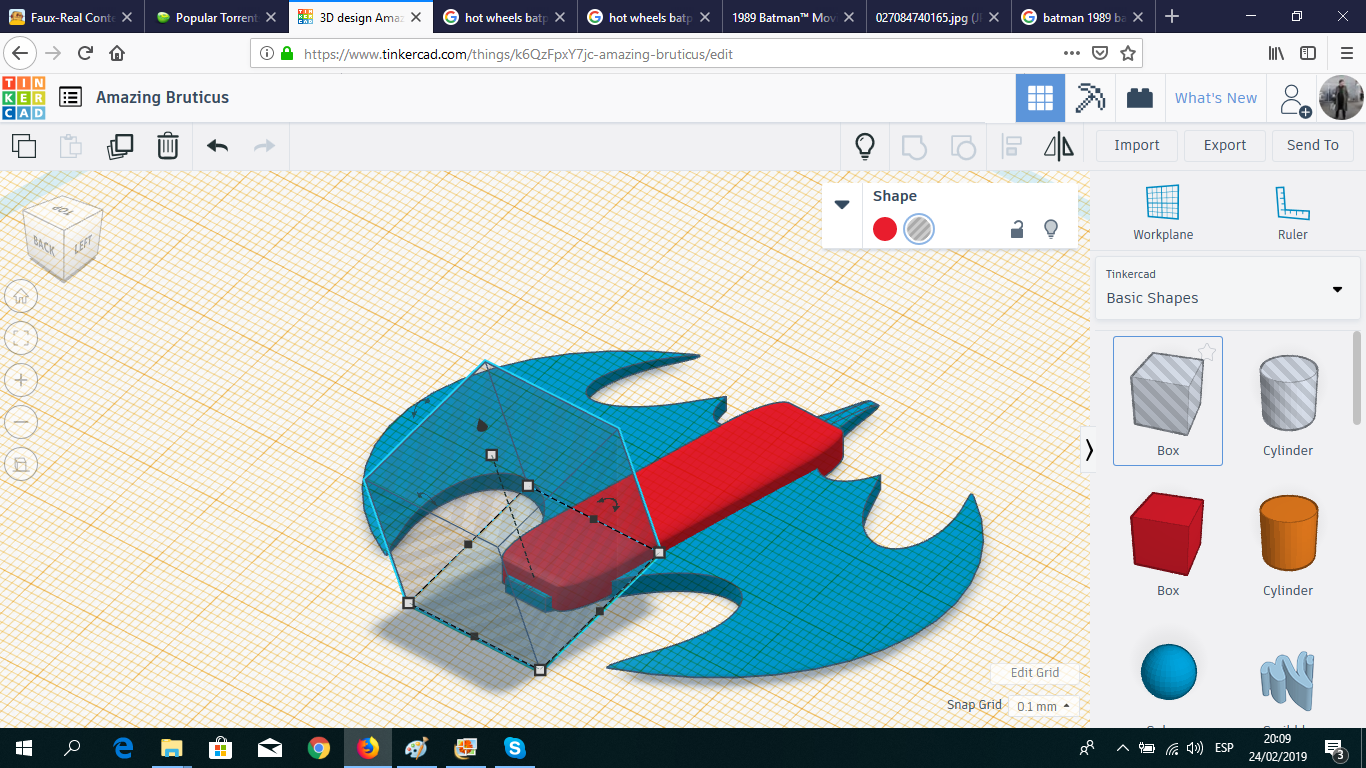Pick the striped hole Box shape
Image resolution: width=1366 pixels, height=768 pixels.
[x=1168, y=401]
